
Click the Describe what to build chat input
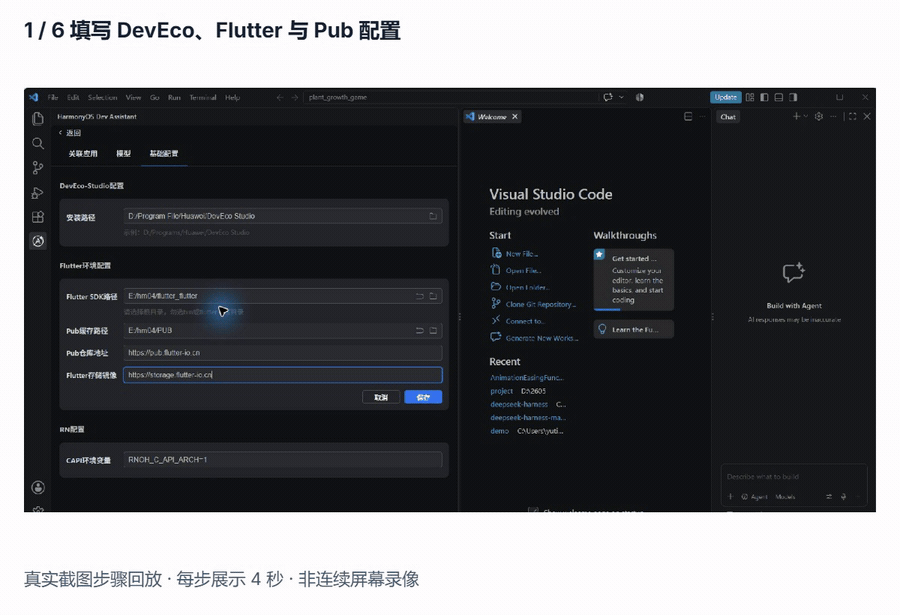[794, 477]
